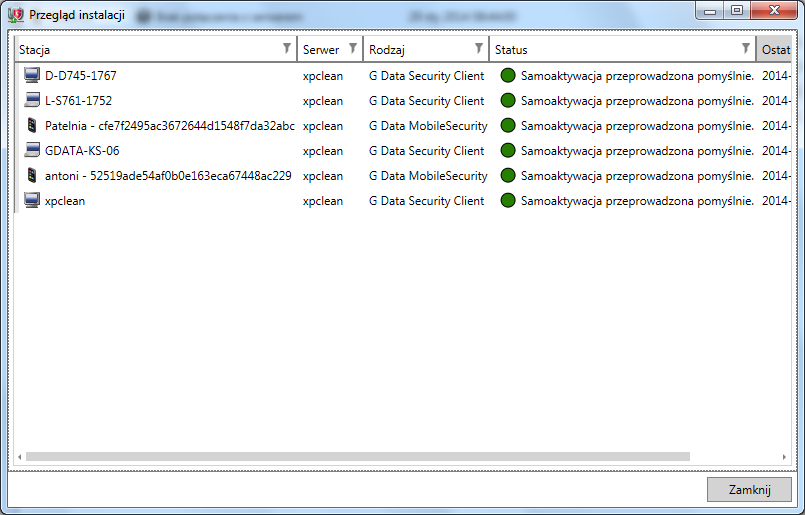Click the laptop icon for L-S761-1752
This screenshot has width=805, height=515.
point(32,100)
